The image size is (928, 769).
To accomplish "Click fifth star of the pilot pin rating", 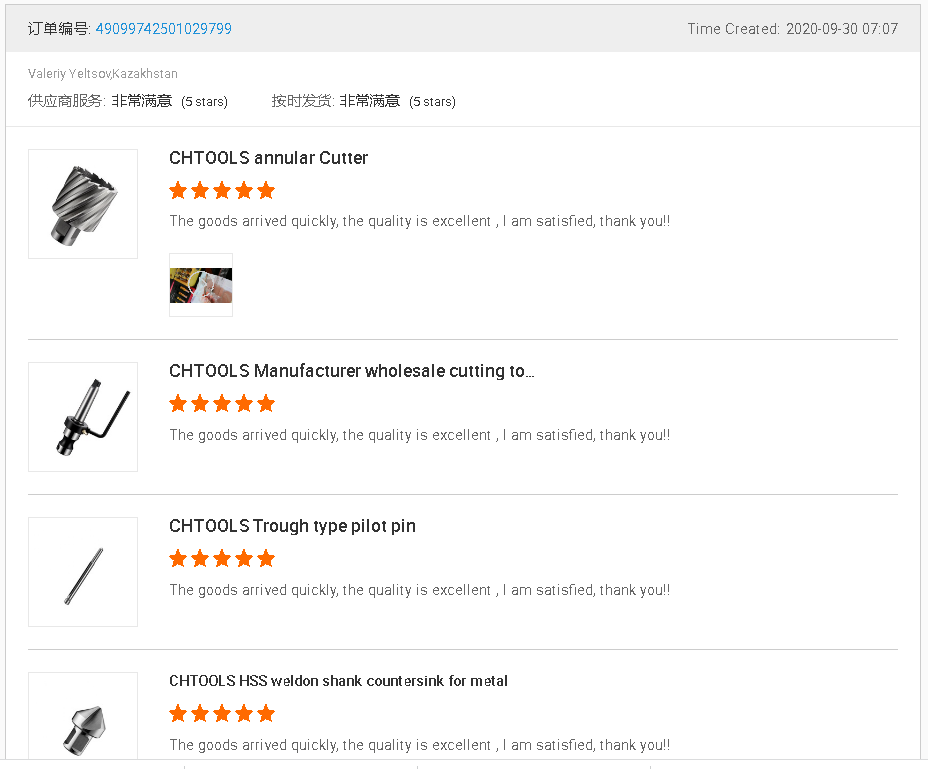I will click(x=266, y=559).
